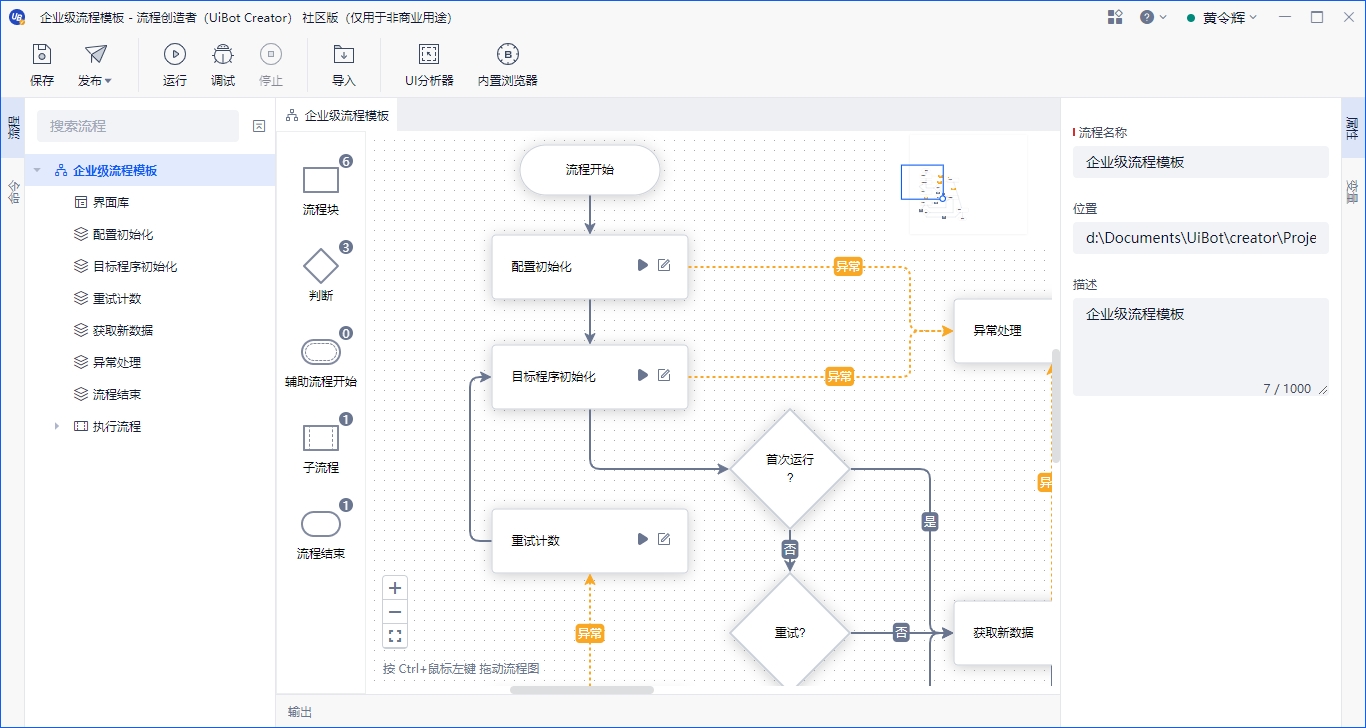1366x728 pixels.
Task: Edit the 目标程序初始化 block pencil icon
Action: click(x=664, y=375)
